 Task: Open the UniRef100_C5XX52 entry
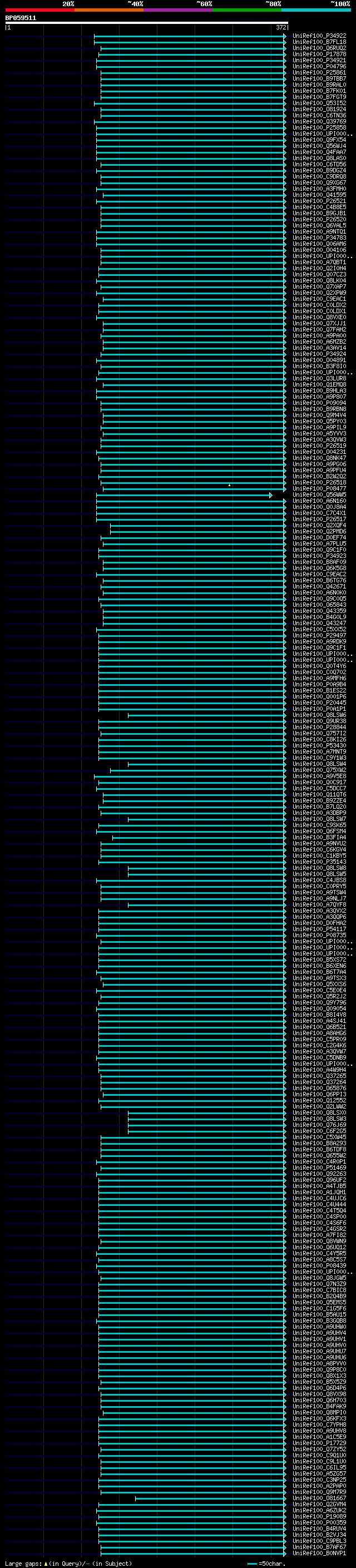point(319,630)
